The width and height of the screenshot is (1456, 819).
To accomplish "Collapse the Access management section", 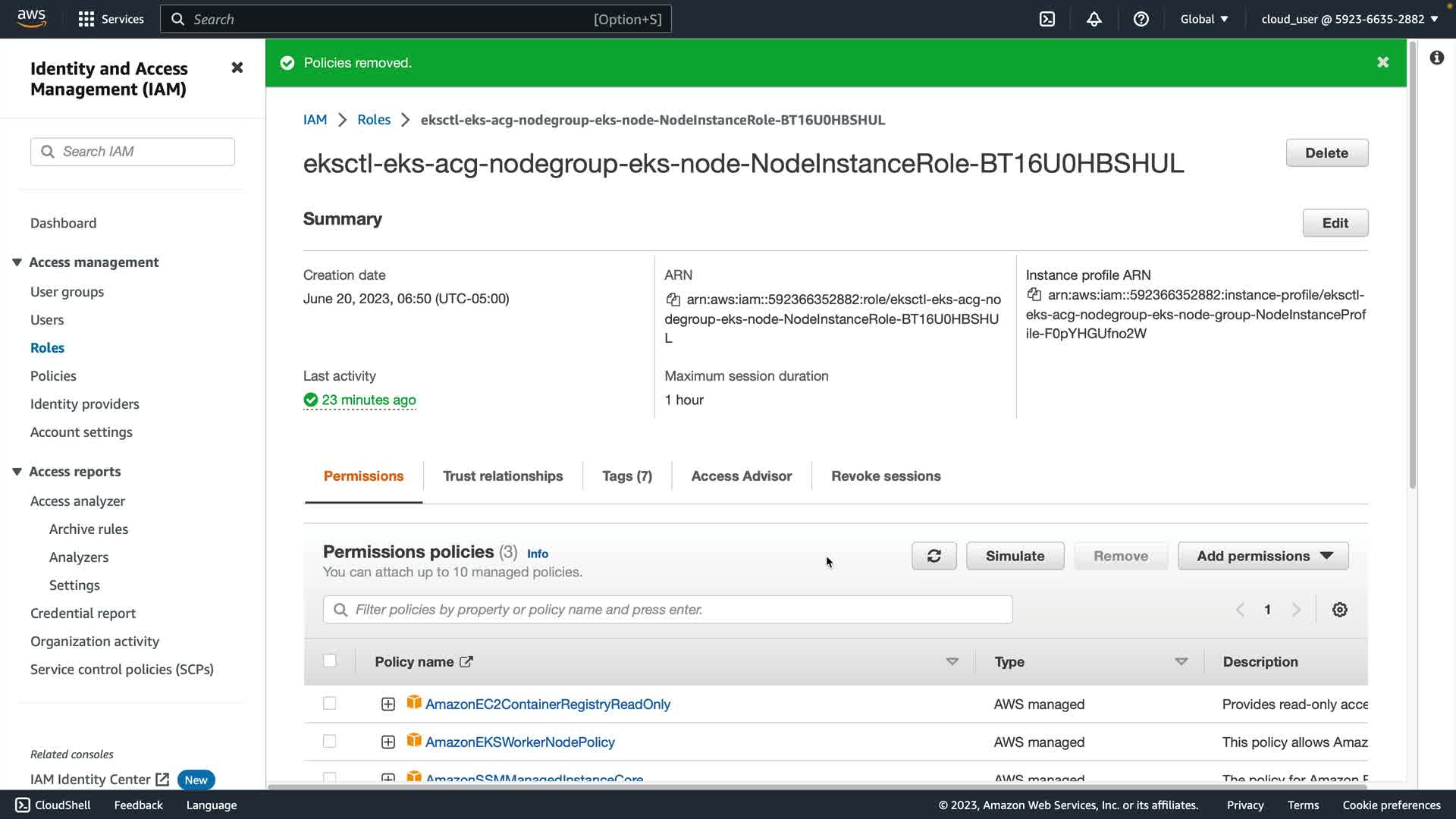I will point(17,262).
